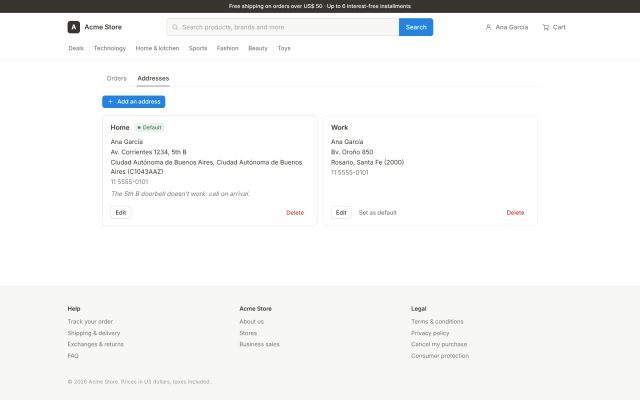
Task: Open Shipping & delivery link
Action: click(94, 333)
